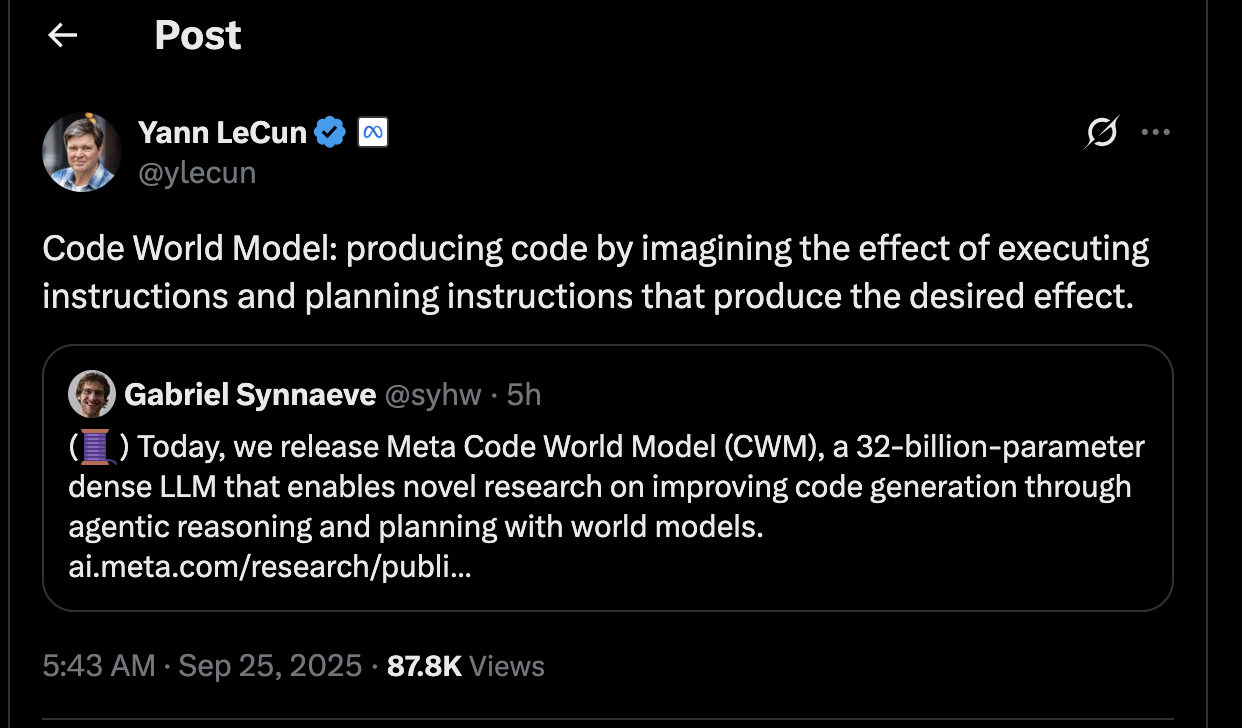Click the Grok explain icon
This screenshot has height=728, width=1242.
tap(1101, 133)
